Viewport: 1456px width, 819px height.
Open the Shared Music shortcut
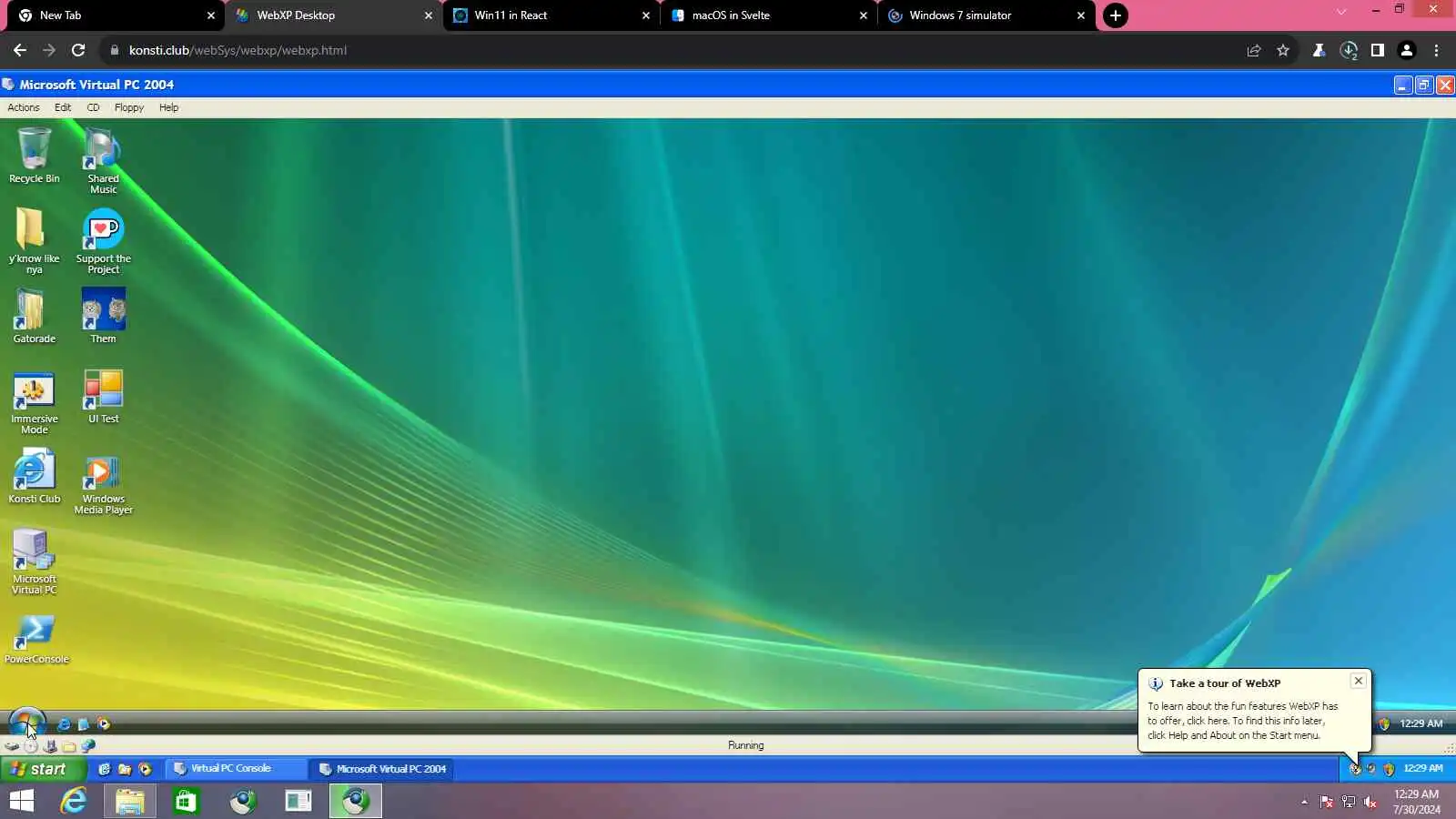103,161
